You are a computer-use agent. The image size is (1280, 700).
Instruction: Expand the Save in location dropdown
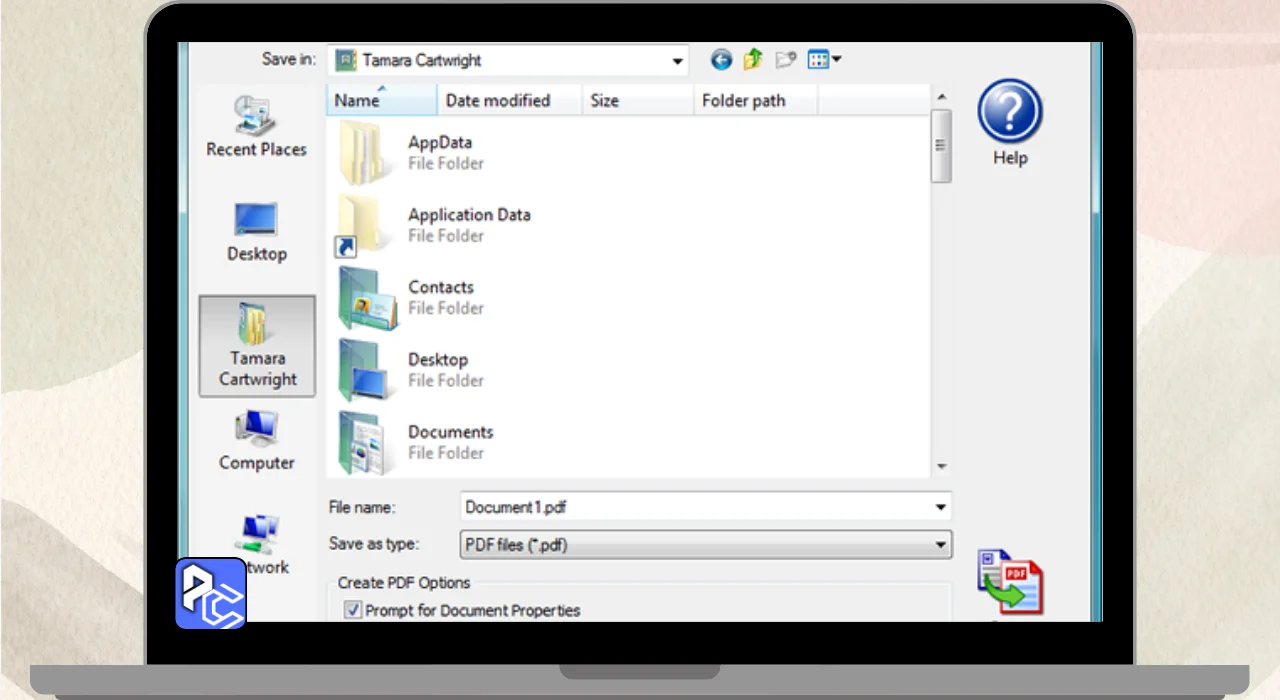[x=678, y=61]
